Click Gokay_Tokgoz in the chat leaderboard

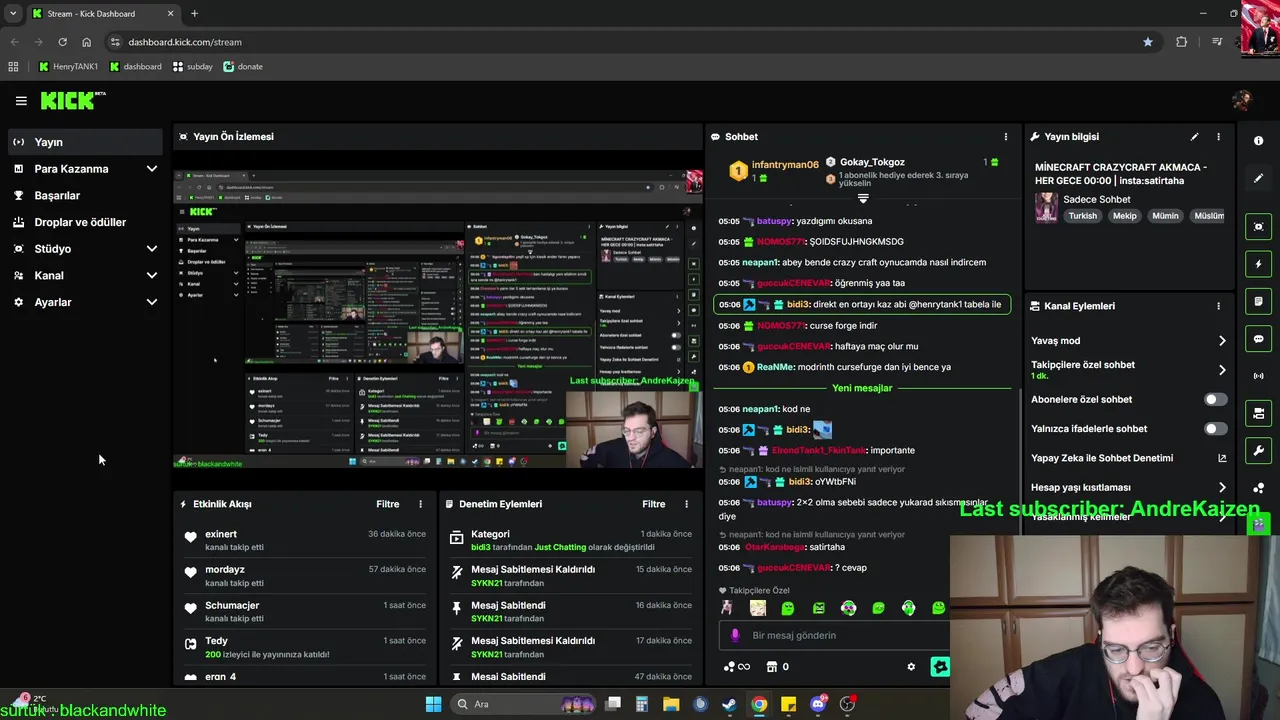click(x=872, y=162)
